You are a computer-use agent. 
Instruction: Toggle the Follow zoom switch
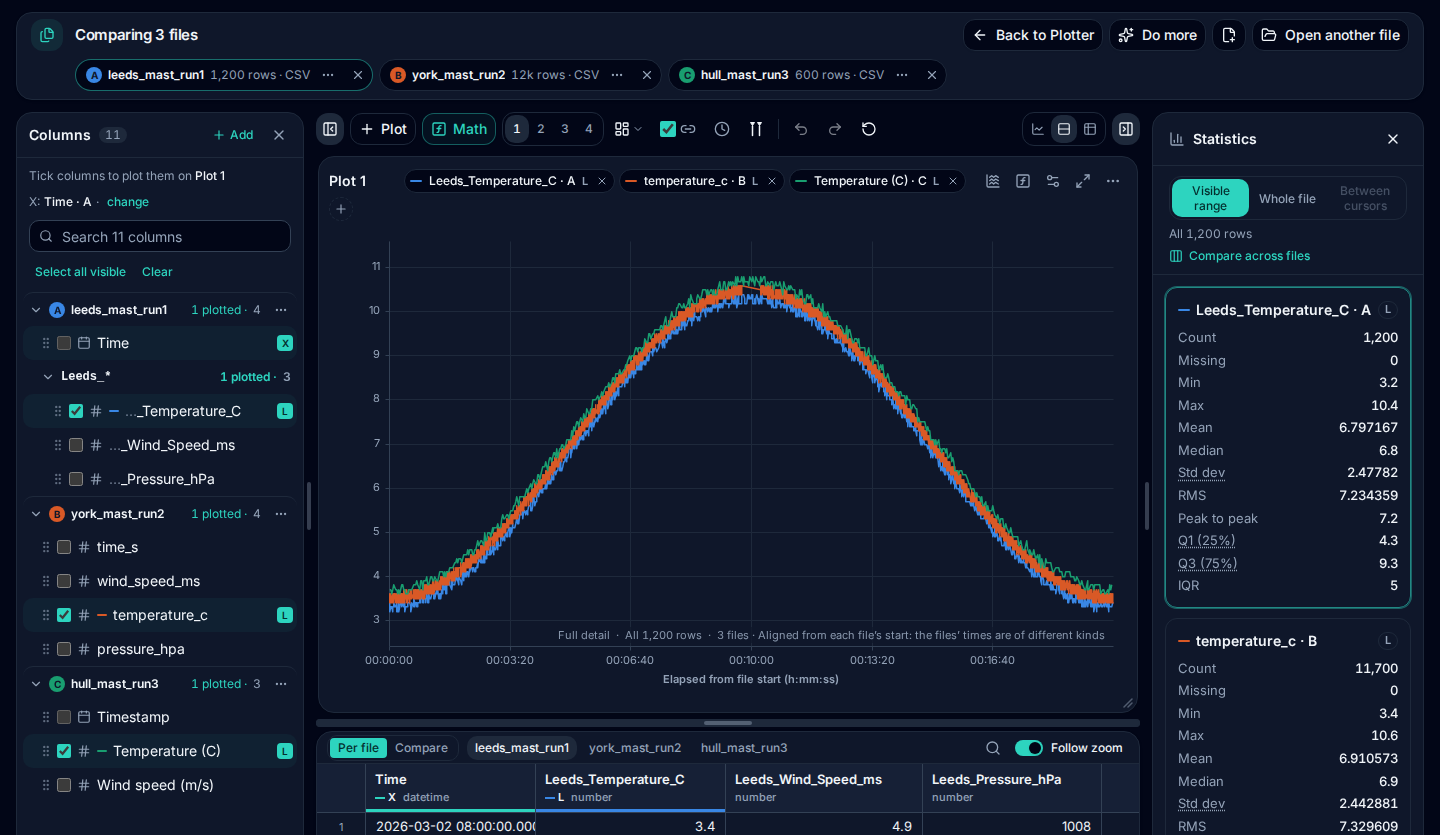point(1029,748)
